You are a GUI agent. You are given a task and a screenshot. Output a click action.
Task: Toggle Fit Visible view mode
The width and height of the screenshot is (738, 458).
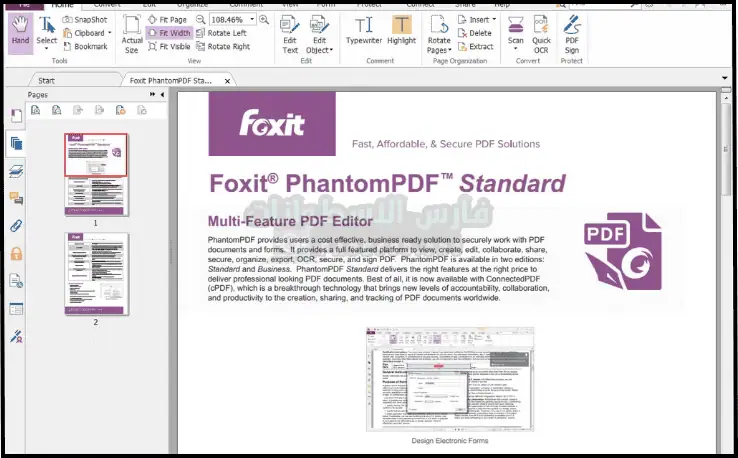(168, 46)
